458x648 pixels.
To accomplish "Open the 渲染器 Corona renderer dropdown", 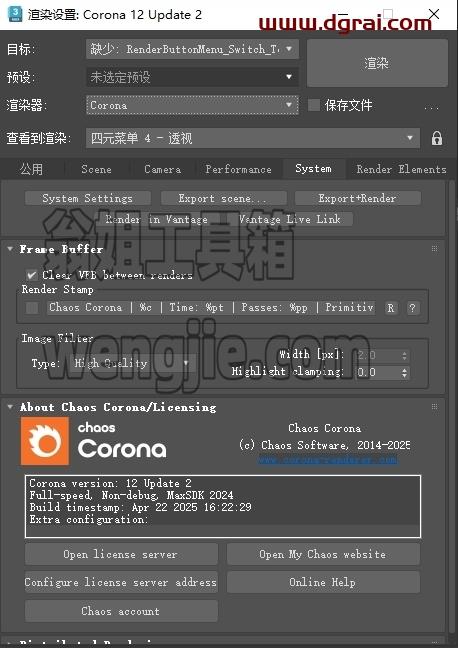I will (192, 105).
